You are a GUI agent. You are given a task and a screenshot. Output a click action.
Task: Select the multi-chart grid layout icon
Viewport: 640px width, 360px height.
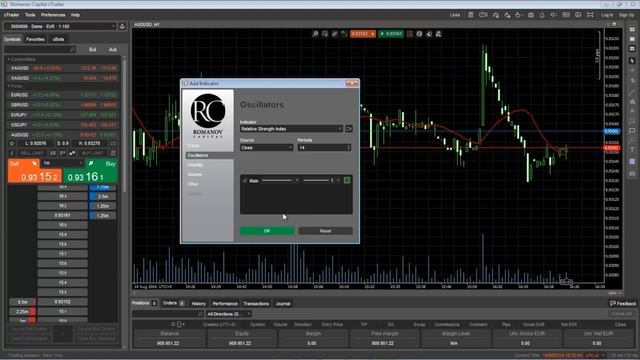pyautogui.click(x=632, y=29)
